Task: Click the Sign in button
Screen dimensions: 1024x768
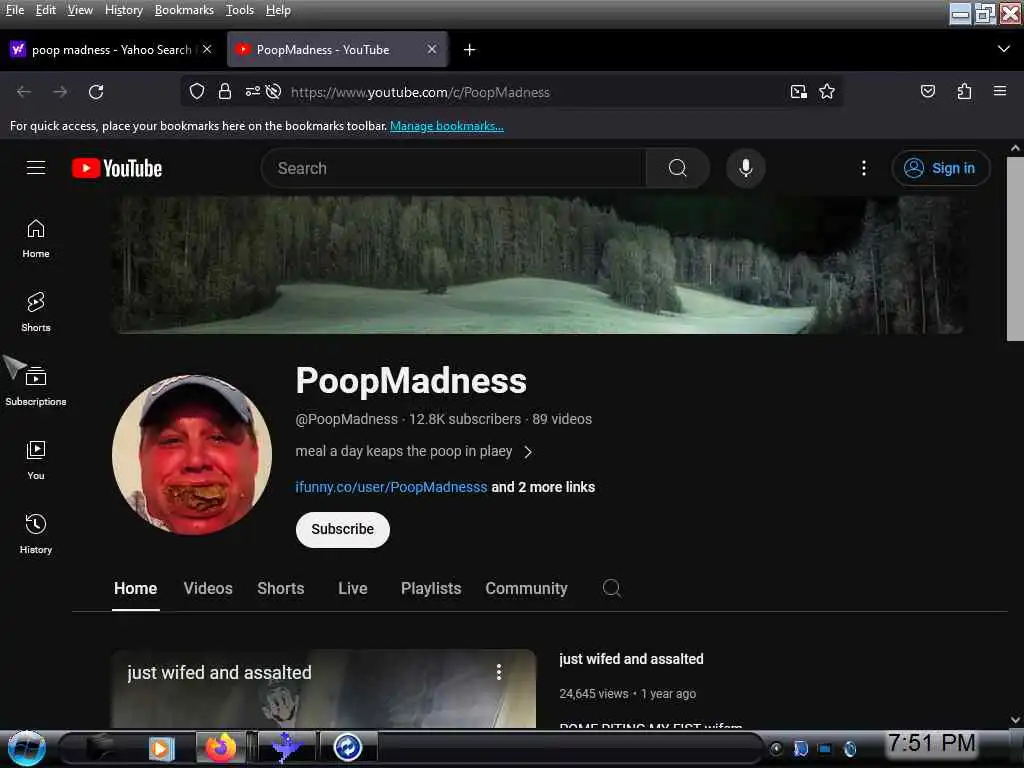Action: (940, 168)
